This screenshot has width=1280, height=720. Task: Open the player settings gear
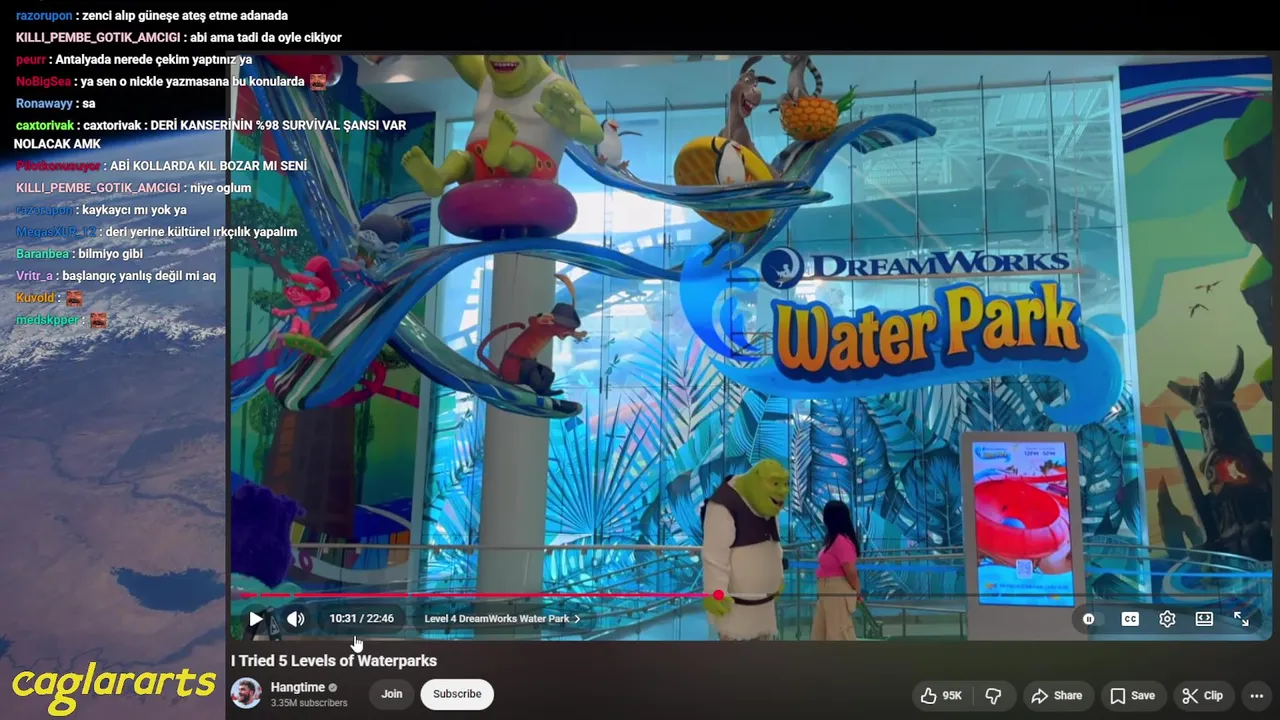(1167, 619)
